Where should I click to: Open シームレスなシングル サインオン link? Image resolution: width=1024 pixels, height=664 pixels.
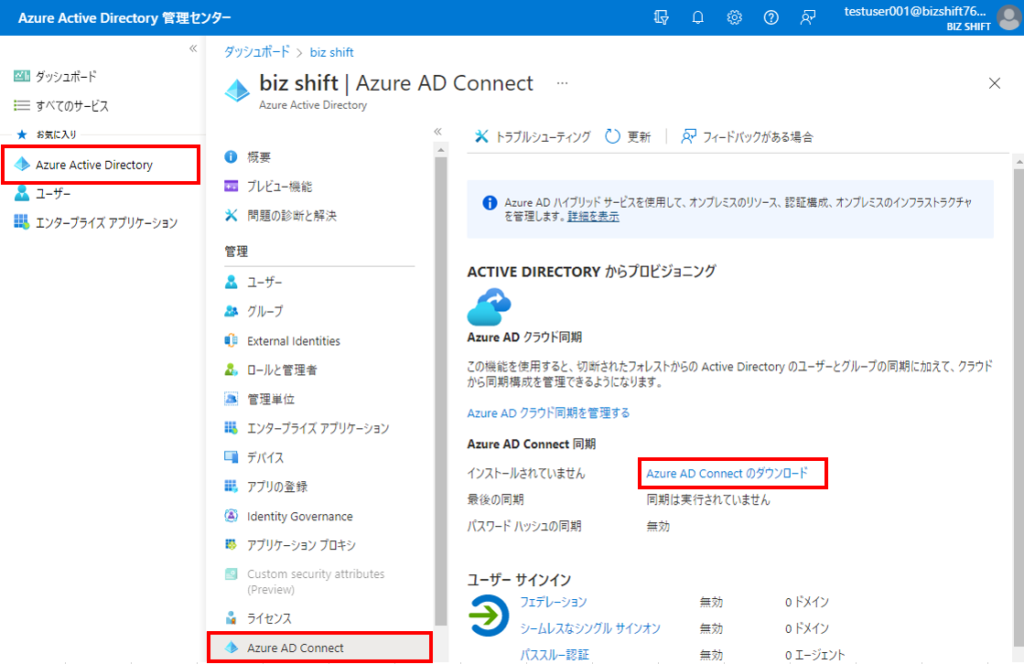pos(590,628)
